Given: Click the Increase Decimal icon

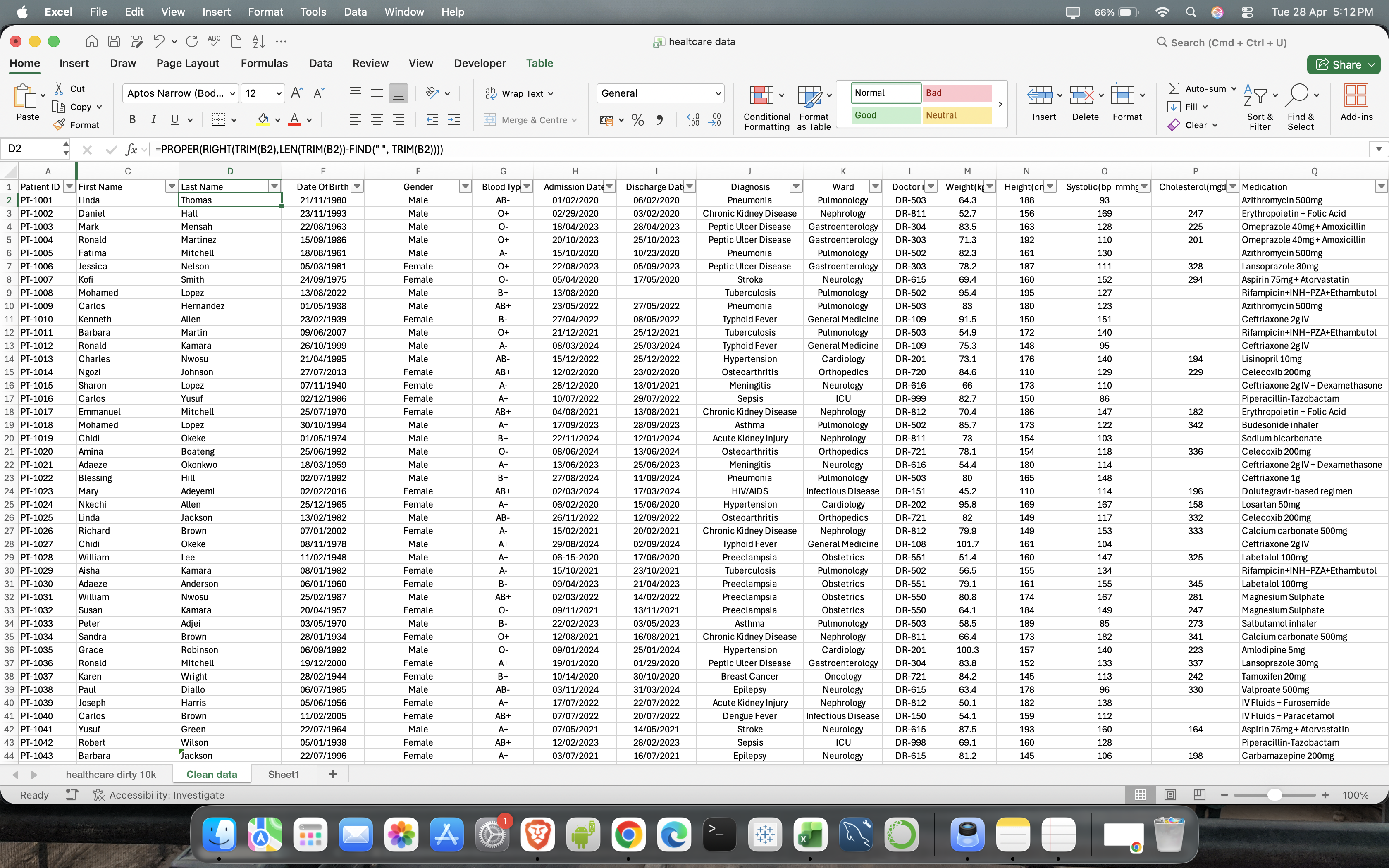Looking at the screenshot, I should click(693, 120).
